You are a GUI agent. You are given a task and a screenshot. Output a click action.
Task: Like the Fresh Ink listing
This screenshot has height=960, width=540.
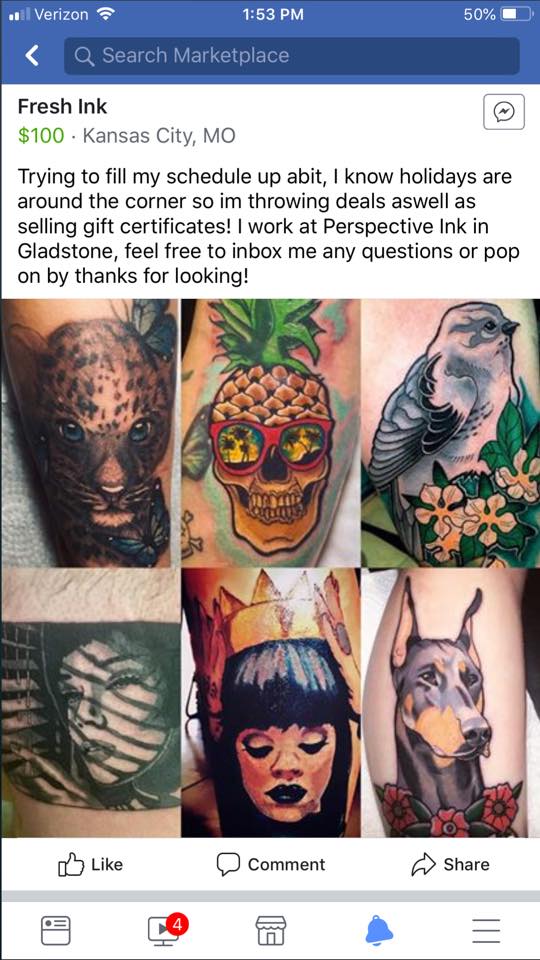[90, 864]
